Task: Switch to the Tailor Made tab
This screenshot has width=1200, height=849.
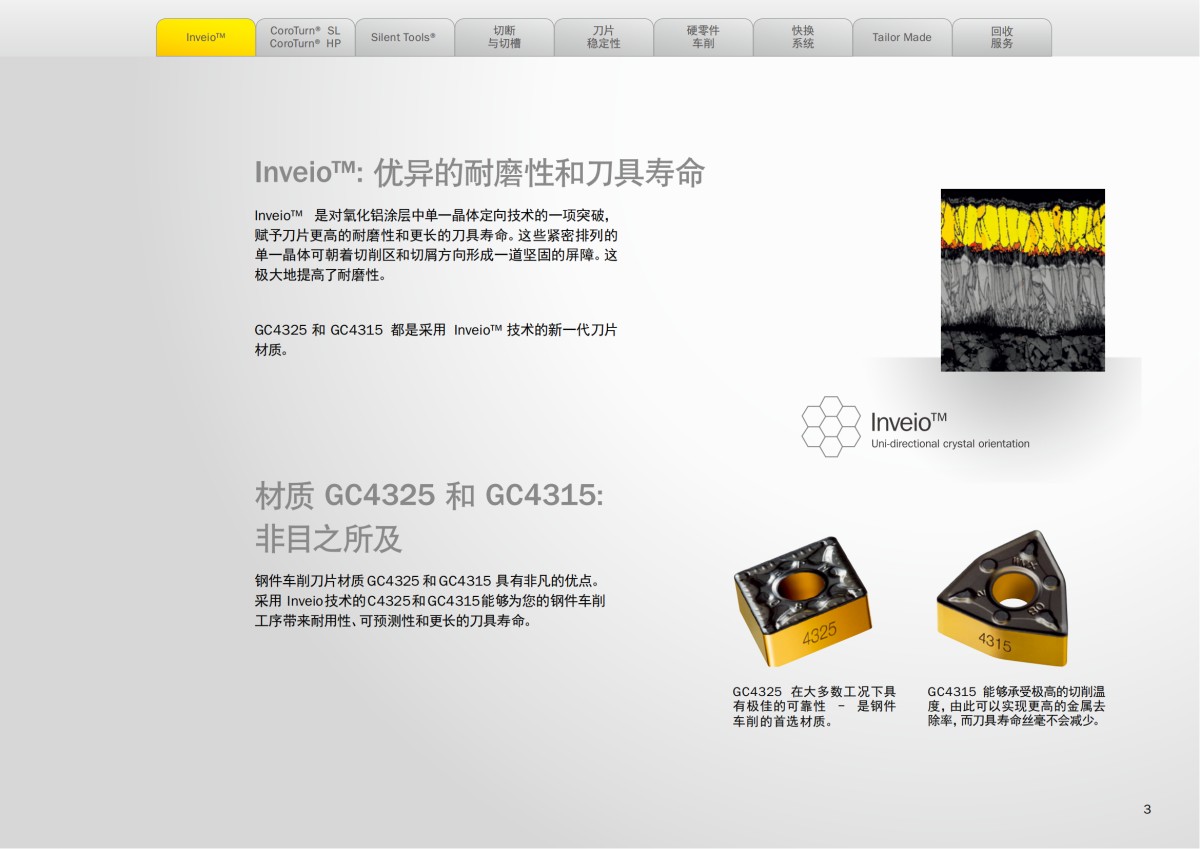Action: (x=902, y=37)
